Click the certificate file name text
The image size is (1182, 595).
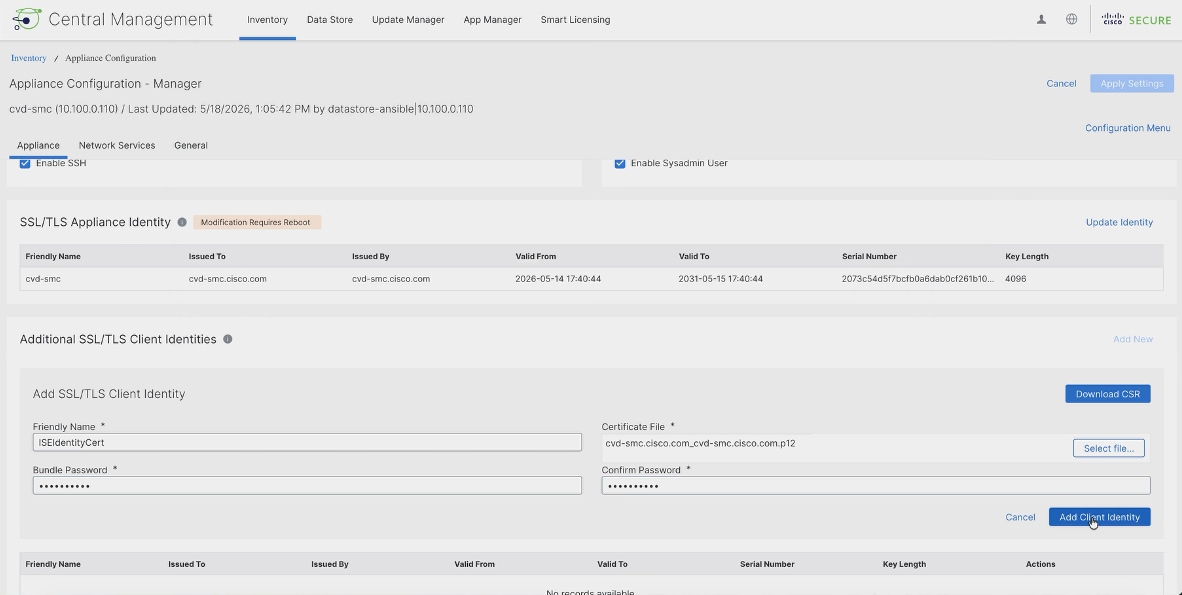click(700, 443)
